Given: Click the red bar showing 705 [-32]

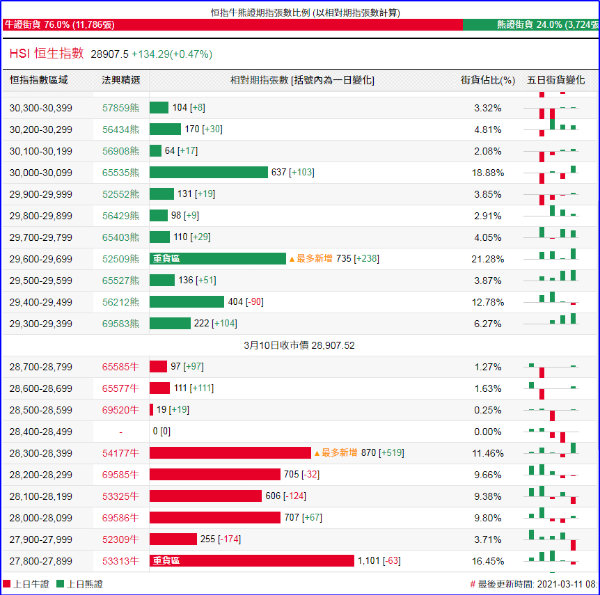Looking at the screenshot, I should click(x=215, y=474).
